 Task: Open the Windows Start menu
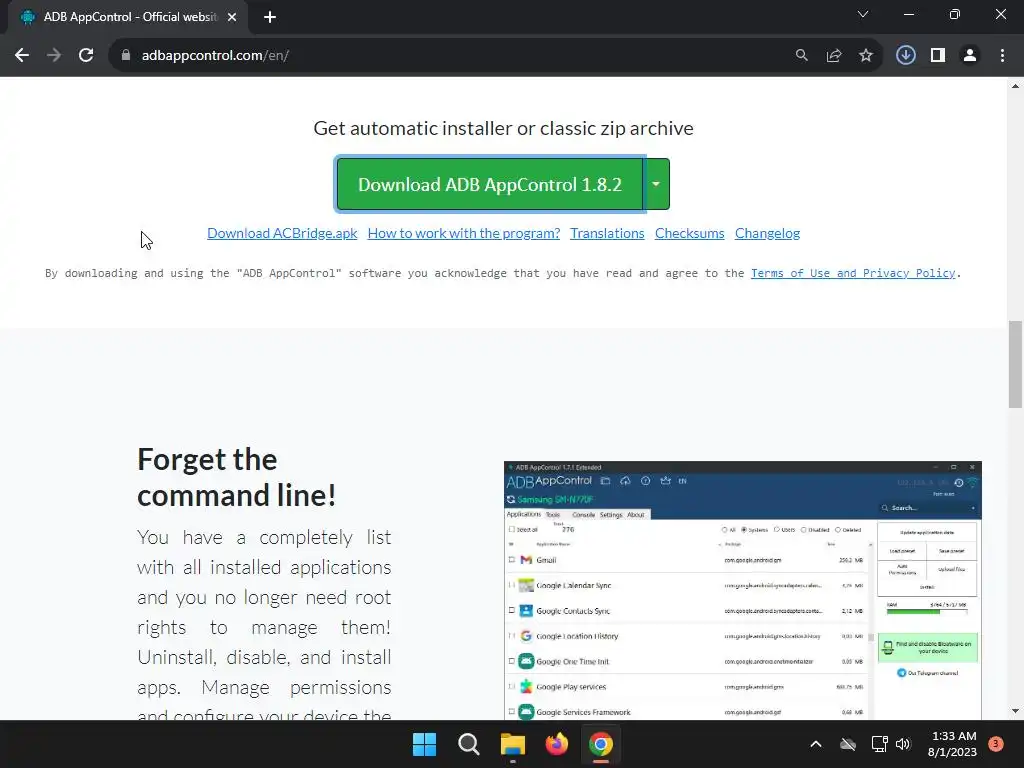click(x=424, y=744)
